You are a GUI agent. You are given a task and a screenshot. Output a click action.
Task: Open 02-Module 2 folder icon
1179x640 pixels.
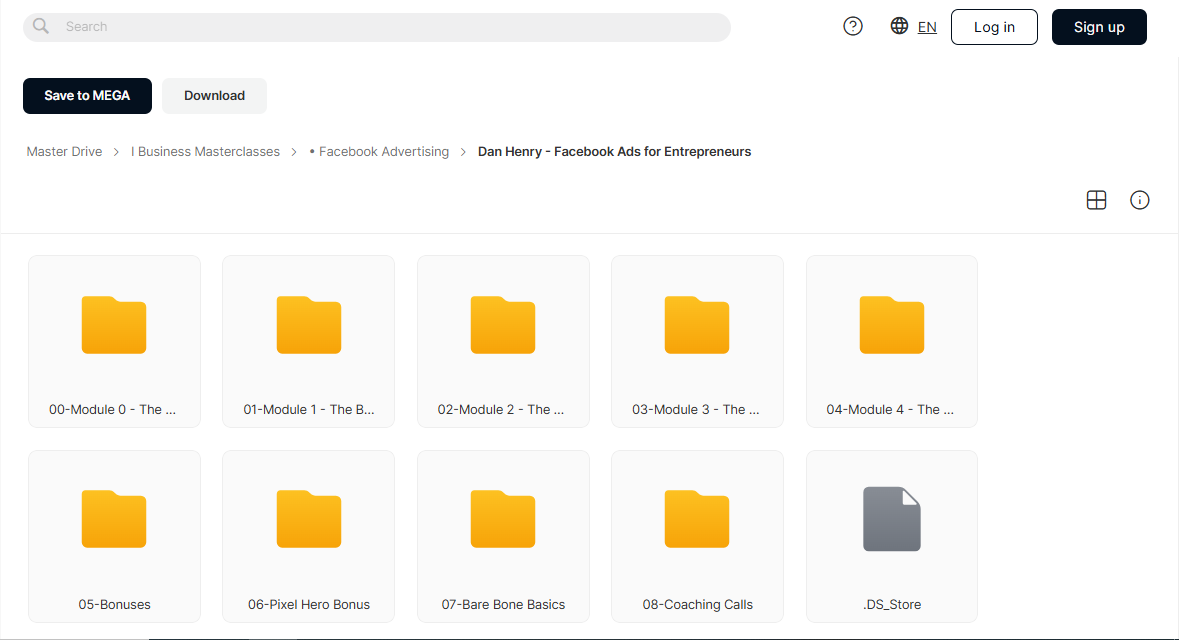coord(503,325)
